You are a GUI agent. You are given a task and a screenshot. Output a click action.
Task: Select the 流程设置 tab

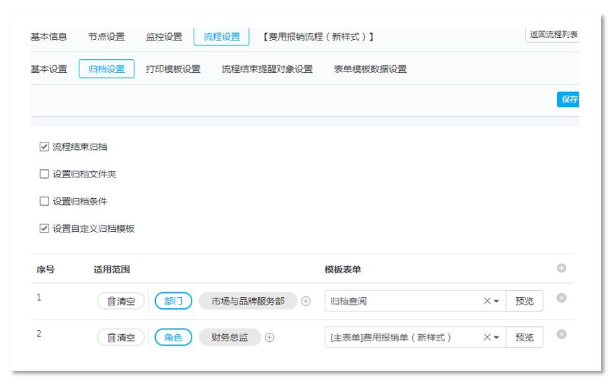[x=221, y=37]
